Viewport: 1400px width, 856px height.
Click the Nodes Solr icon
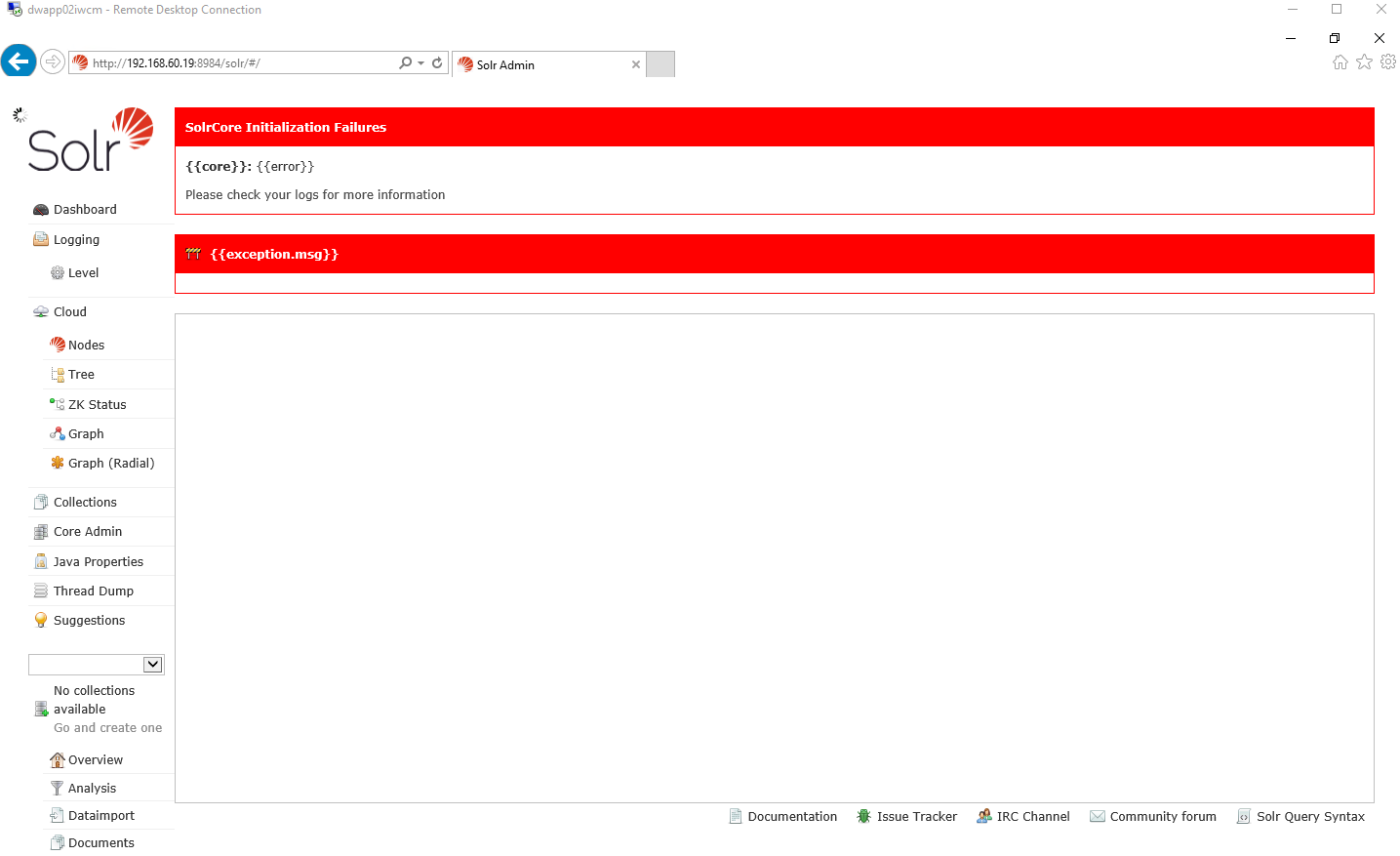pos(58,345)
